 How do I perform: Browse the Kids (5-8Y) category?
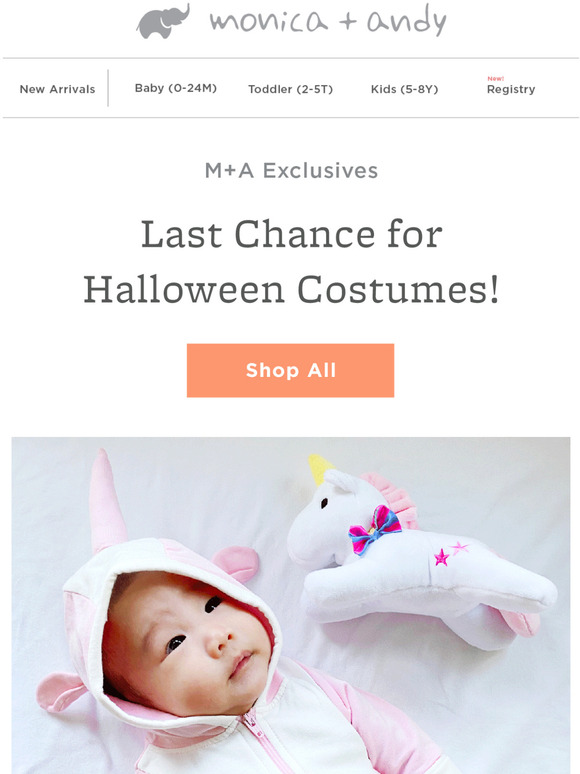pyautogui.click(x=404, y=89)
